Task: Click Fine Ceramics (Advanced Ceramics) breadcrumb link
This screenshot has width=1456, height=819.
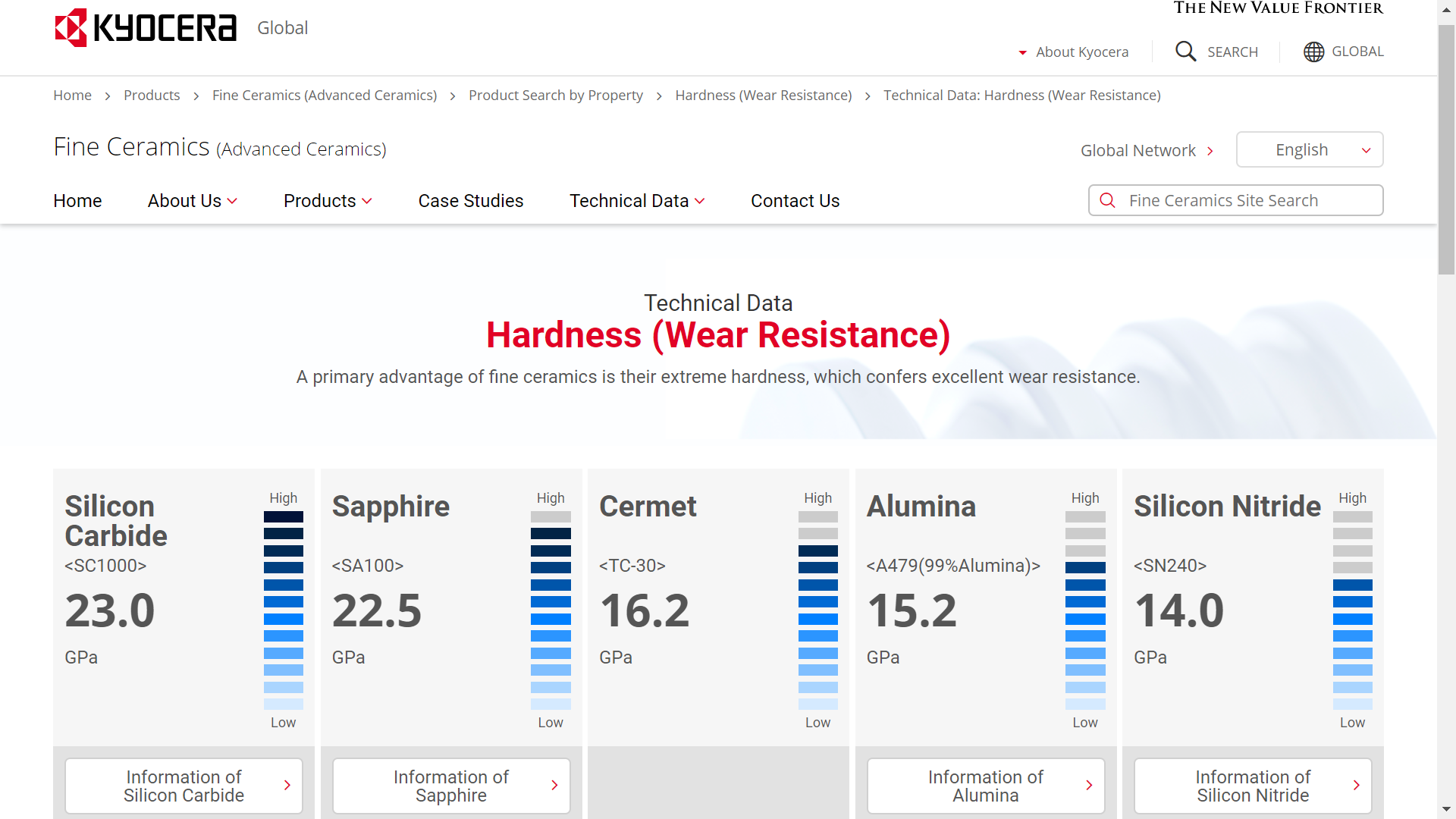Action: 325,96
